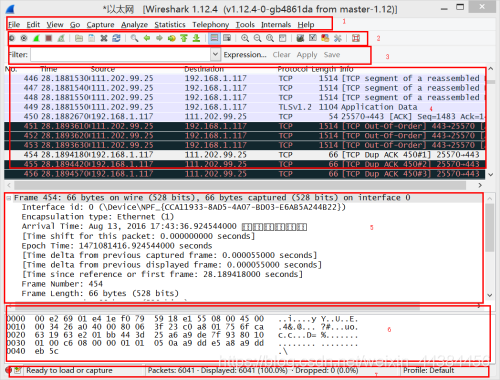The width and height of the screenshot is (500, 380).
Task: Select packet 449 TLSv1.2 Application Data
Action: [x=245, y=107]
